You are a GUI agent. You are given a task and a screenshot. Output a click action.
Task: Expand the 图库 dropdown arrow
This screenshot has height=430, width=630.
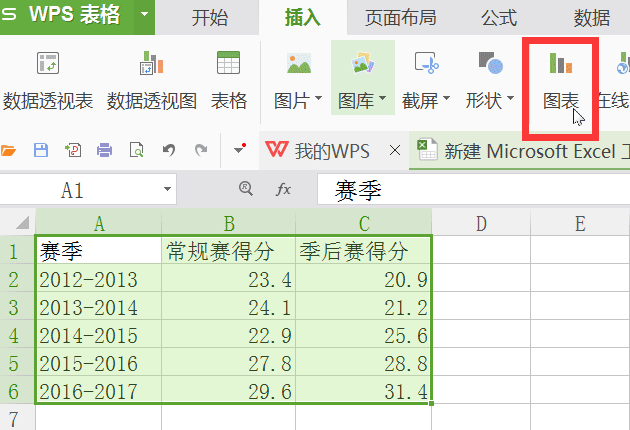pyautogui.click(x=382, y=98)
